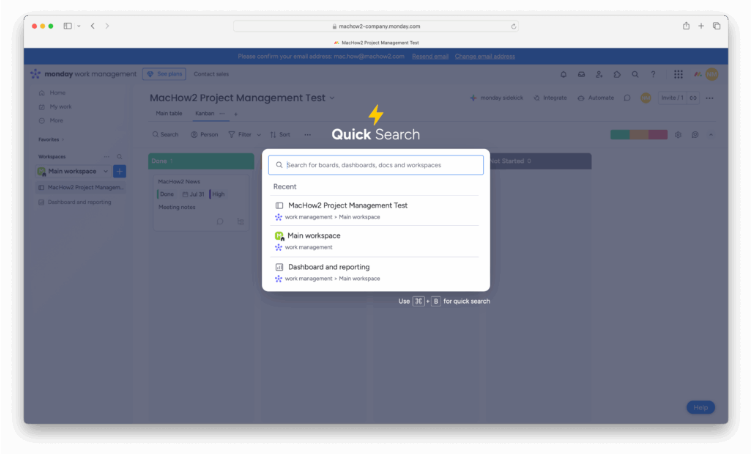Collapse the board header with up chevron
The image size is (751, 454).
[711, 135]
